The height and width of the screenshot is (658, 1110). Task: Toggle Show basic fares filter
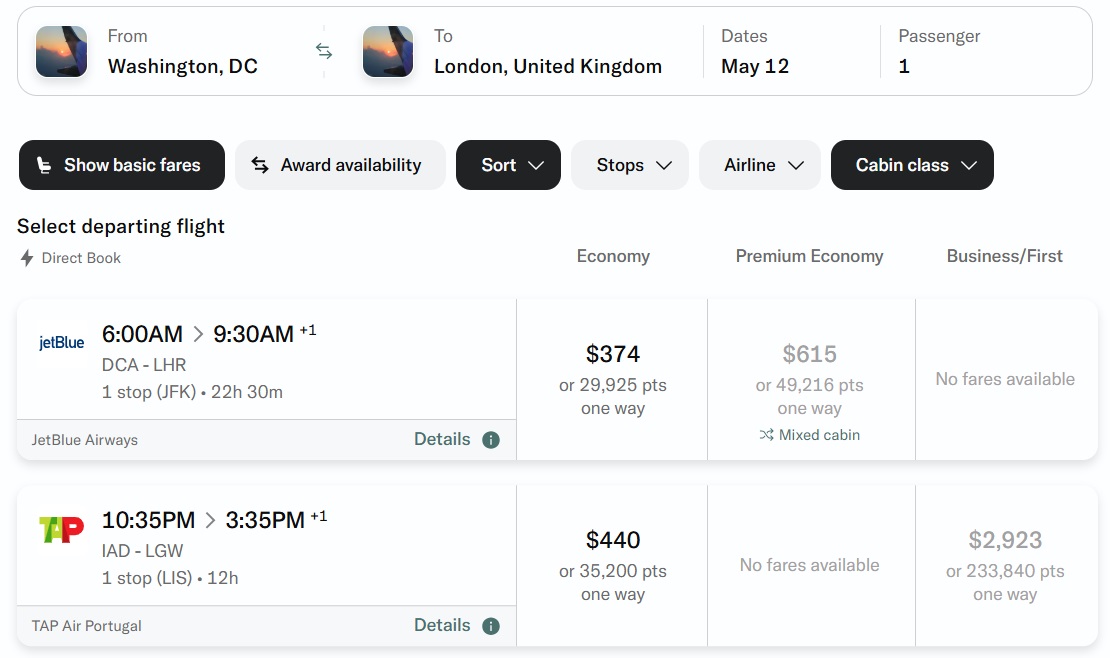(x=121, y=164)
